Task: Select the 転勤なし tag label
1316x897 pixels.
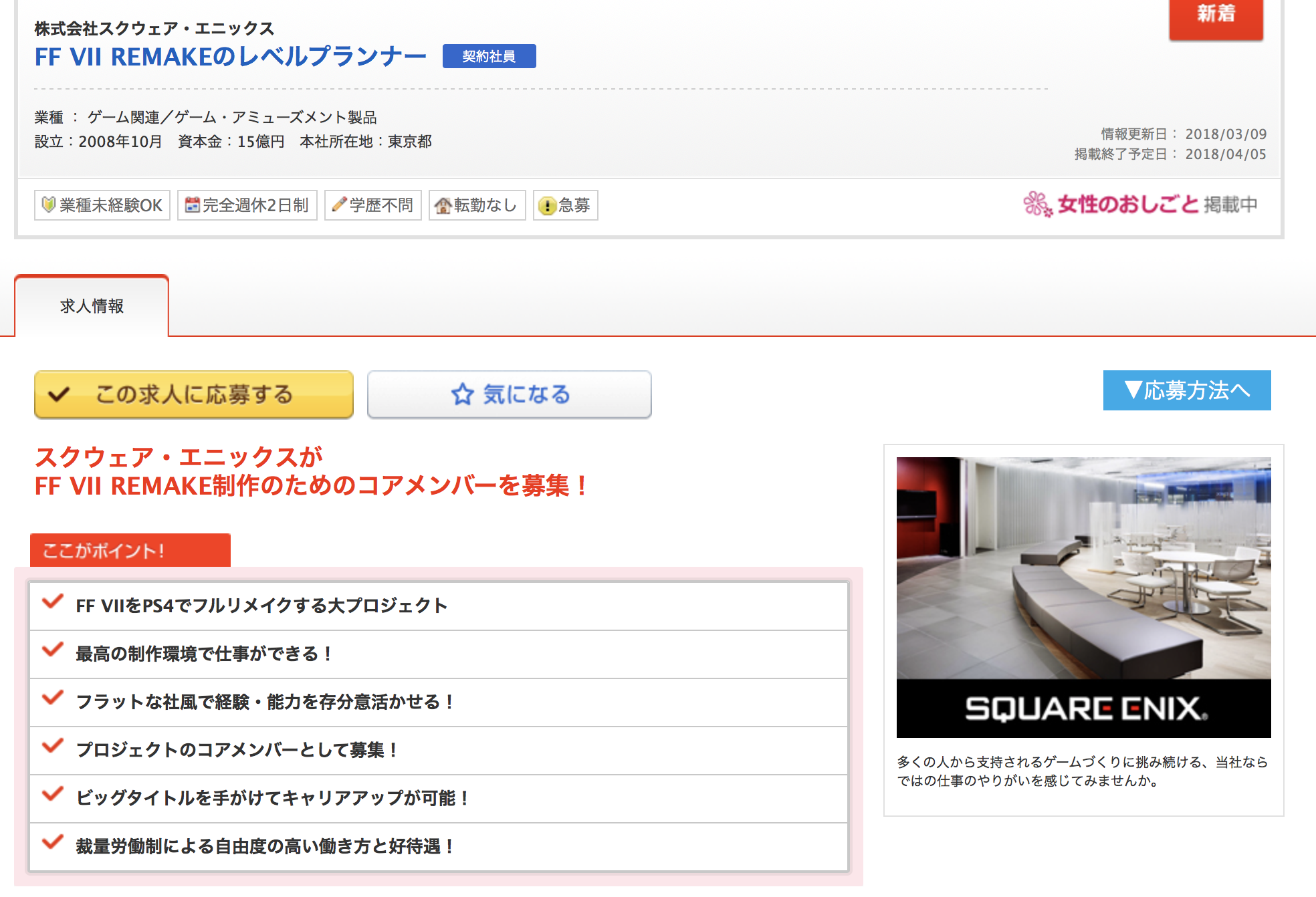Action: (x=477, y=205)
